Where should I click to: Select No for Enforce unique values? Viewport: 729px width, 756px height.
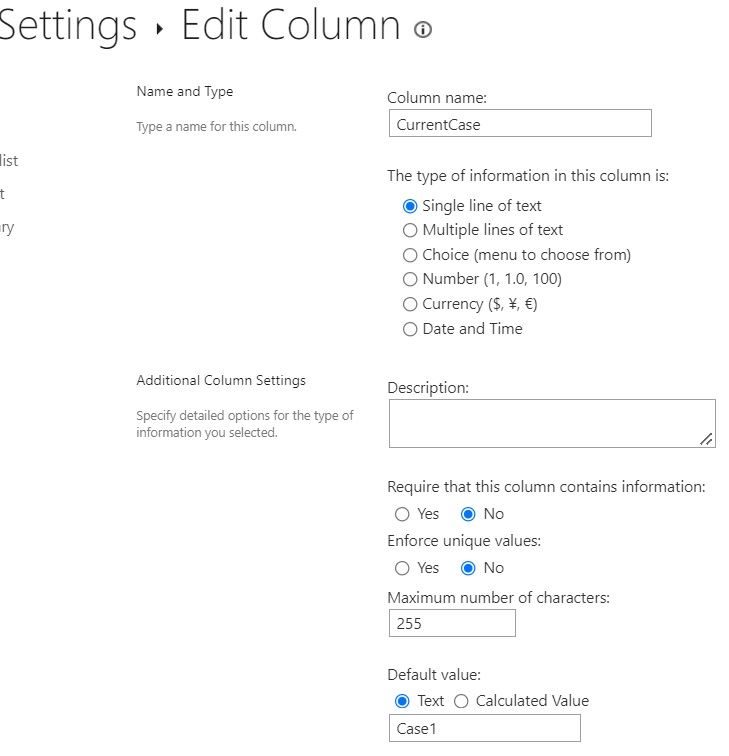(x=468, y=568)
